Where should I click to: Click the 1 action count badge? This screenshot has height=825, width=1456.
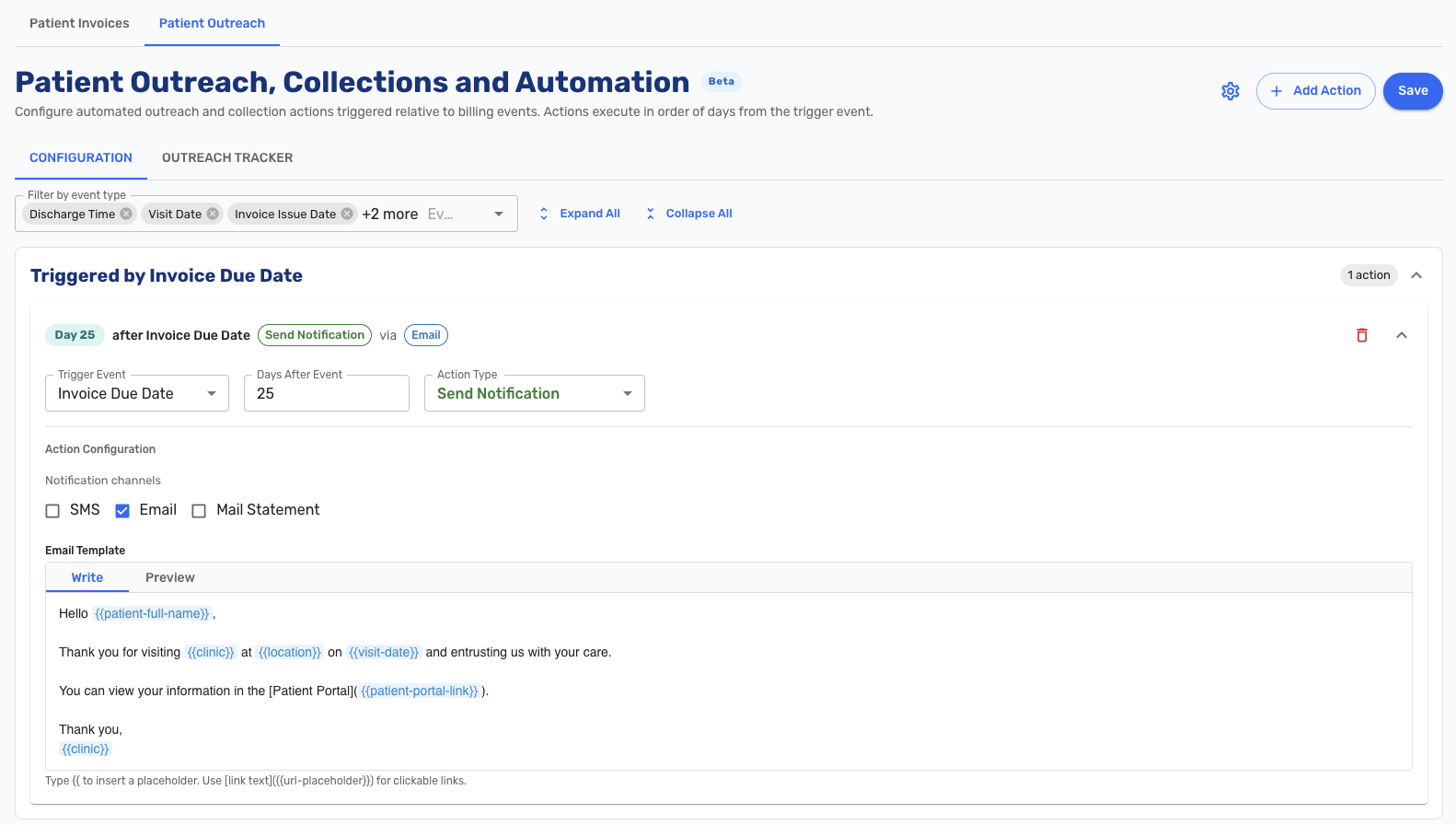click(1369, 275)
